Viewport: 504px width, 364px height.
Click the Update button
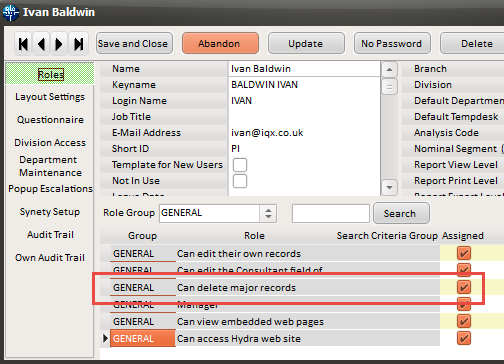(306, 43)
